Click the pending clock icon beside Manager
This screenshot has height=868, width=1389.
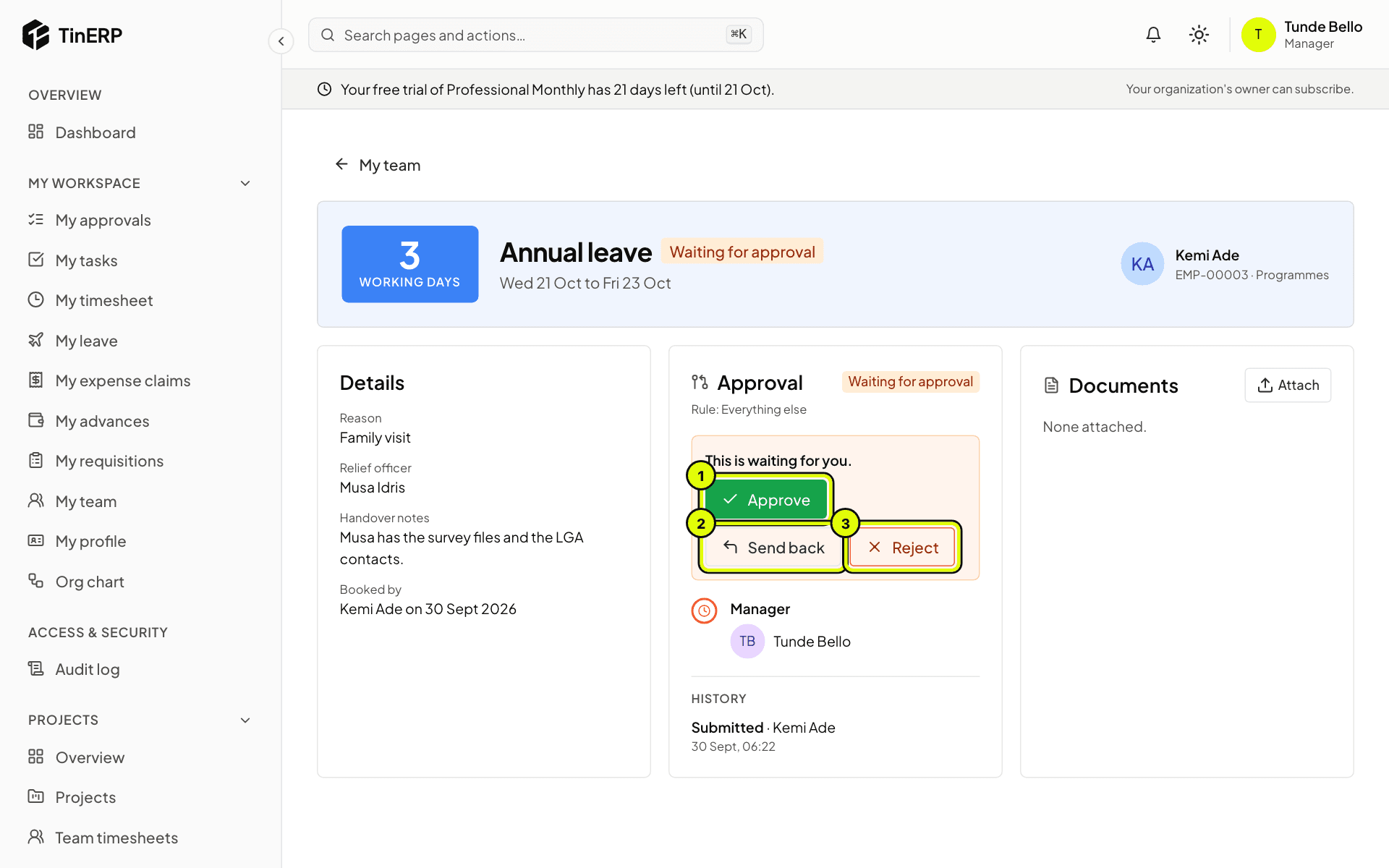tap(704, 610)
